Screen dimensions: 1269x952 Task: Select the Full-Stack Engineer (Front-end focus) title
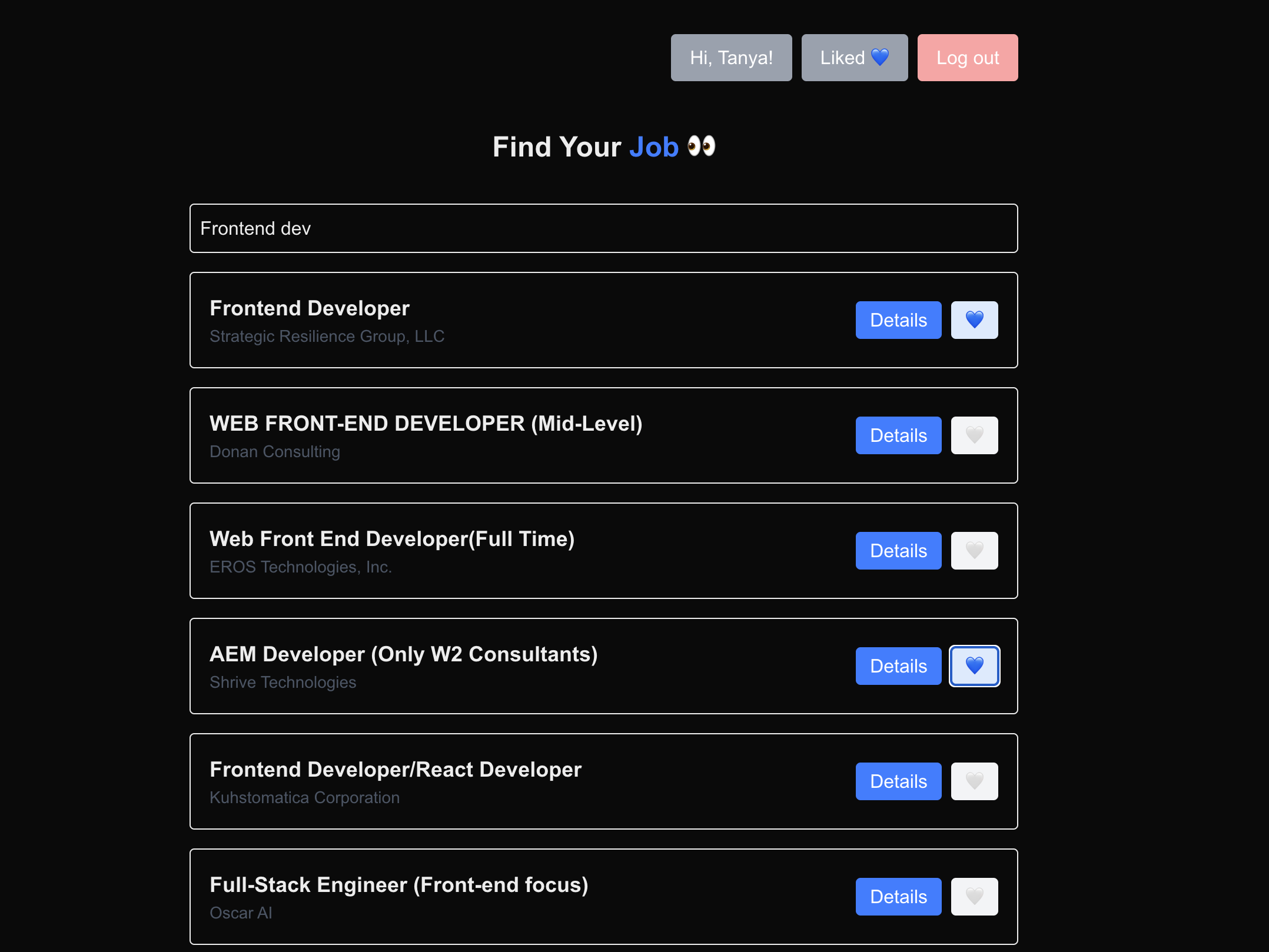pyautogui.click(x=399, y=885)
